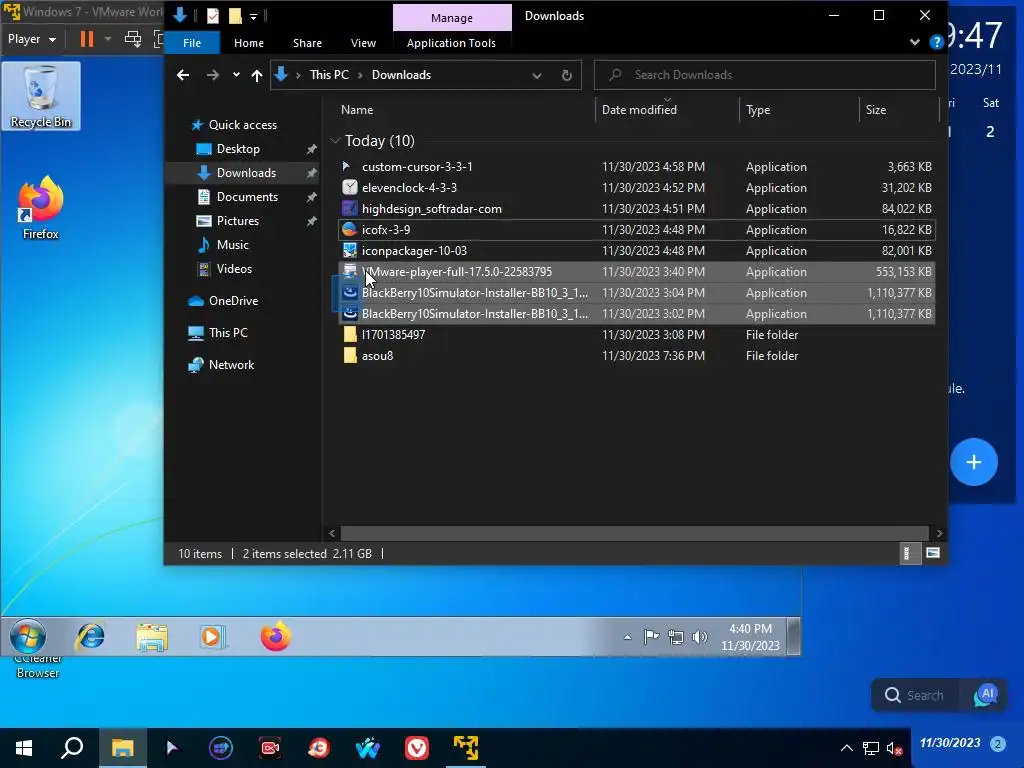
Task: Open Firefox from VM taskbar
Action: (275, 636)
